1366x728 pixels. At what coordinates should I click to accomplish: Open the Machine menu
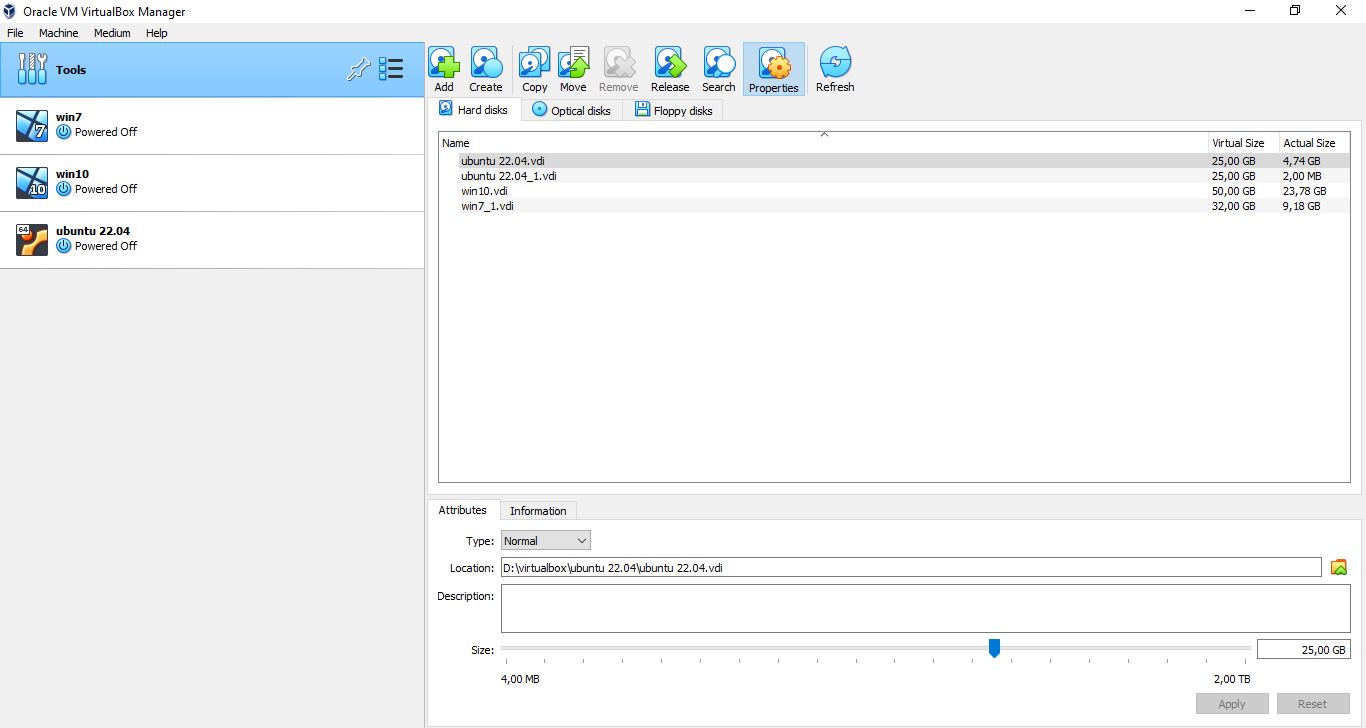click(x=58, y=33)
